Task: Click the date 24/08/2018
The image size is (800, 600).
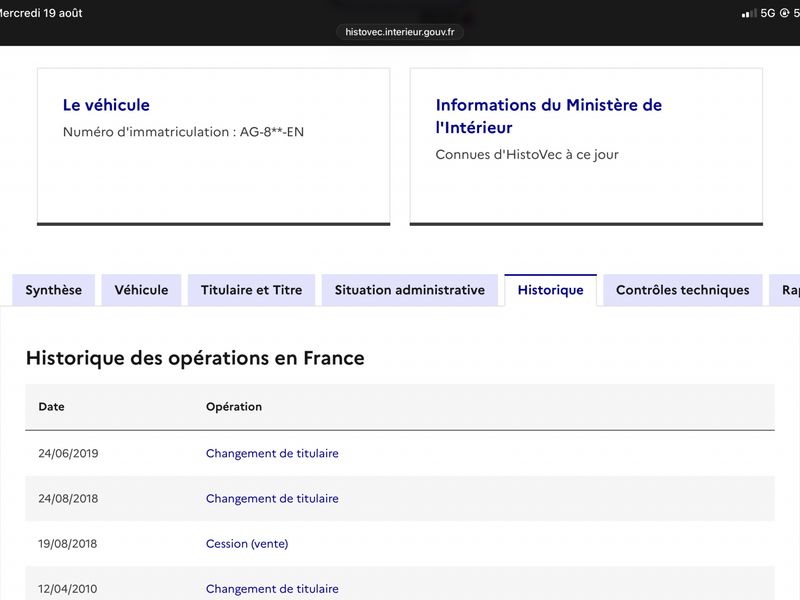Action: point(68,498)
